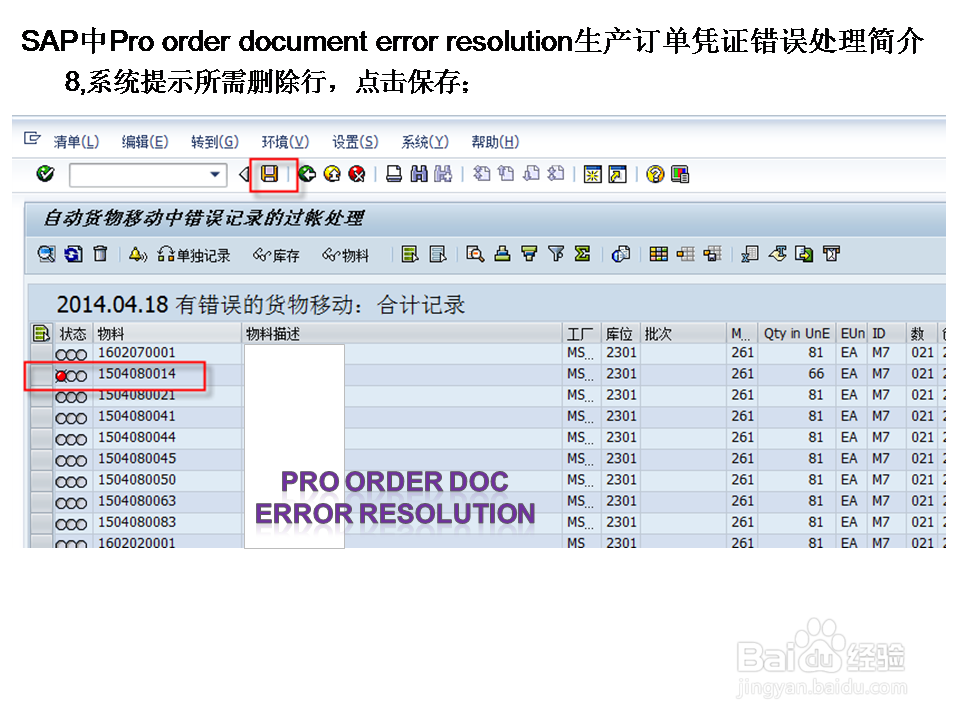Click the Last Page icon
Viewport: 960px width, 720px height.
[x=556, y=174]
